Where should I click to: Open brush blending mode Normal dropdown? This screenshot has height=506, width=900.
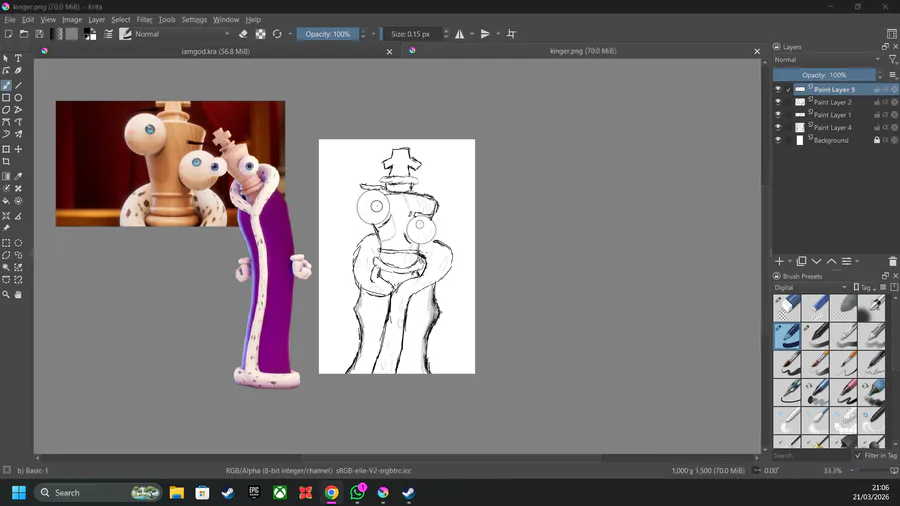coord(183,34)
